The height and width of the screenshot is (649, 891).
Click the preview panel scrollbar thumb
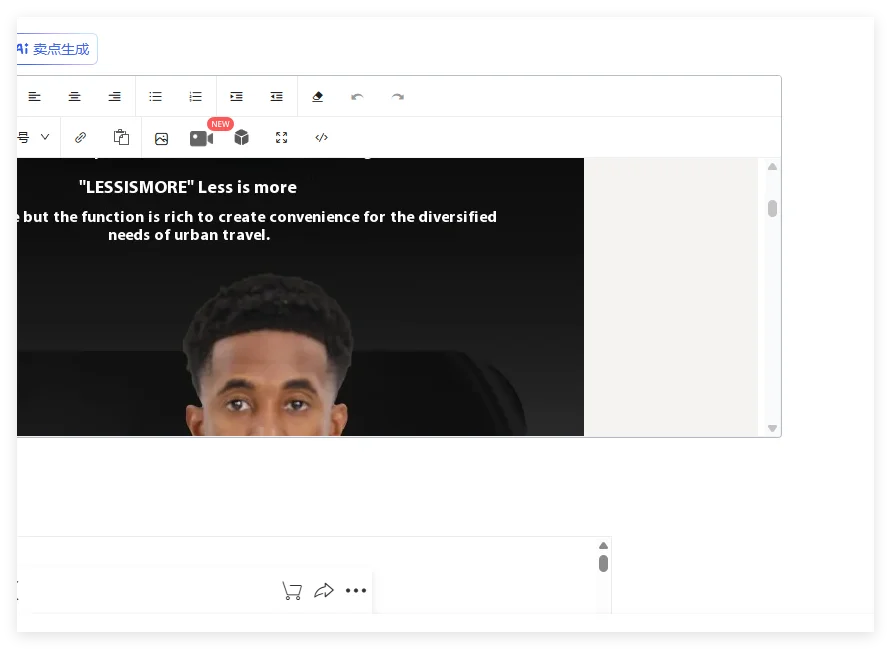click(603, 563)
